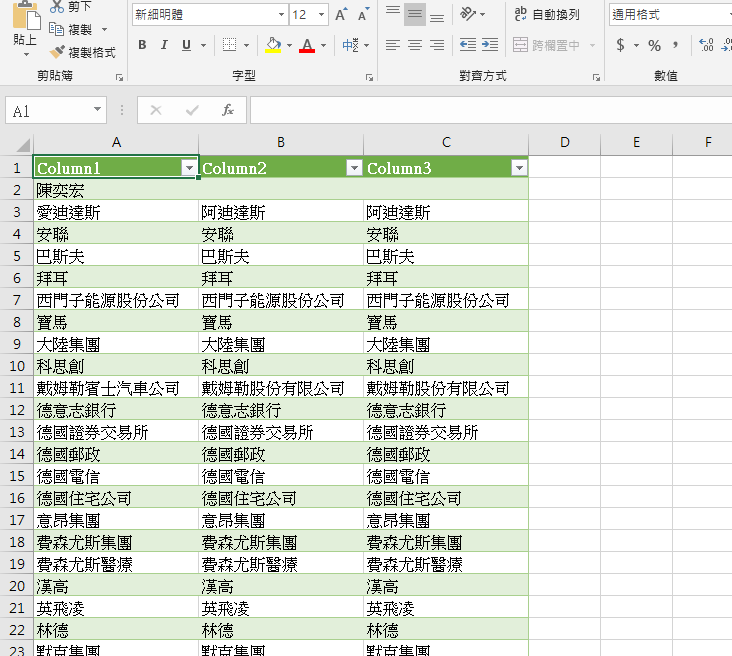This screenshot has height=656, width=732.
Task: Select column A header
Action: click(x=116, y=142)
